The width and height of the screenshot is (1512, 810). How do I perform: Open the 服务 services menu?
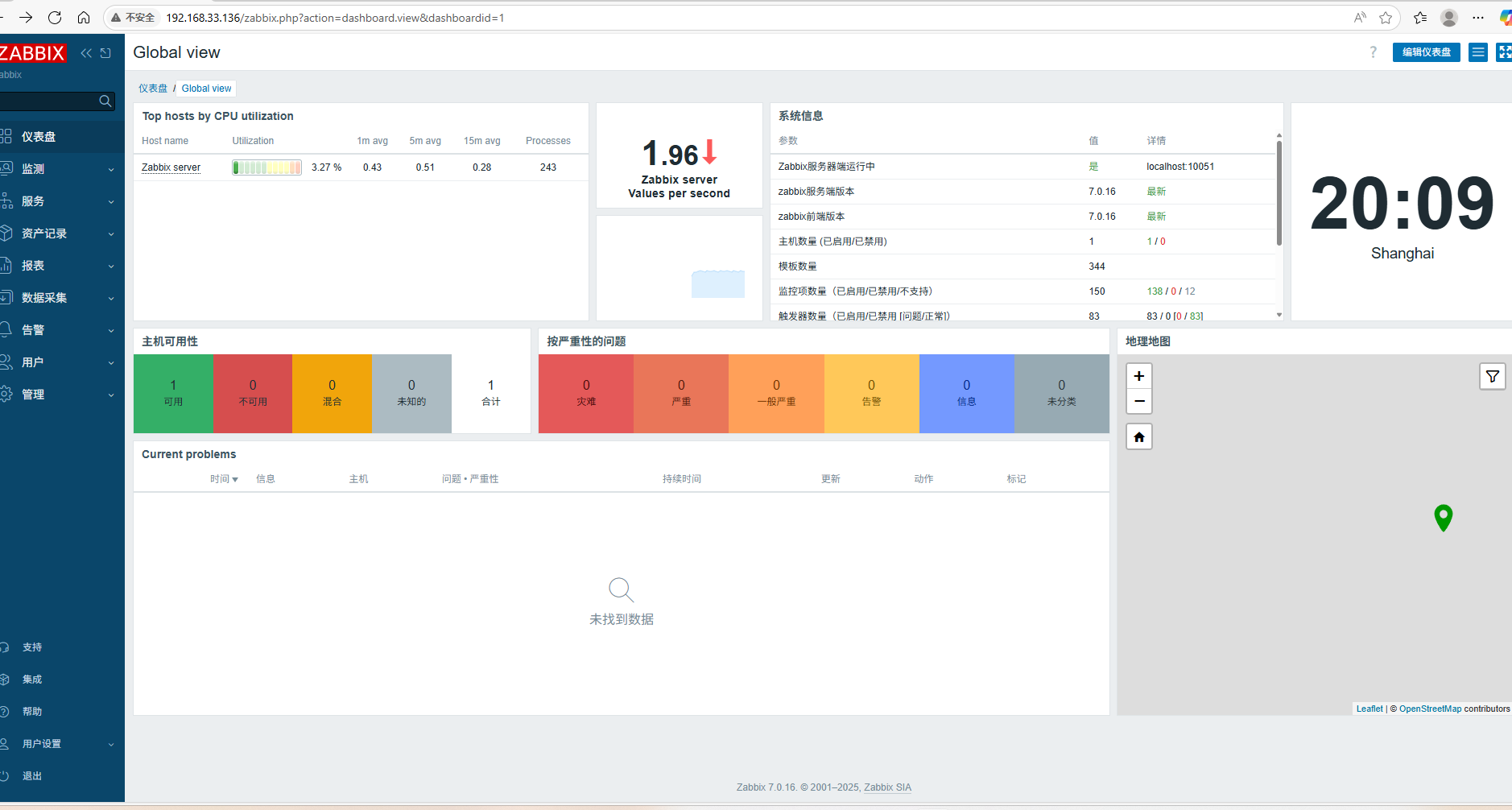coord(62,201)
